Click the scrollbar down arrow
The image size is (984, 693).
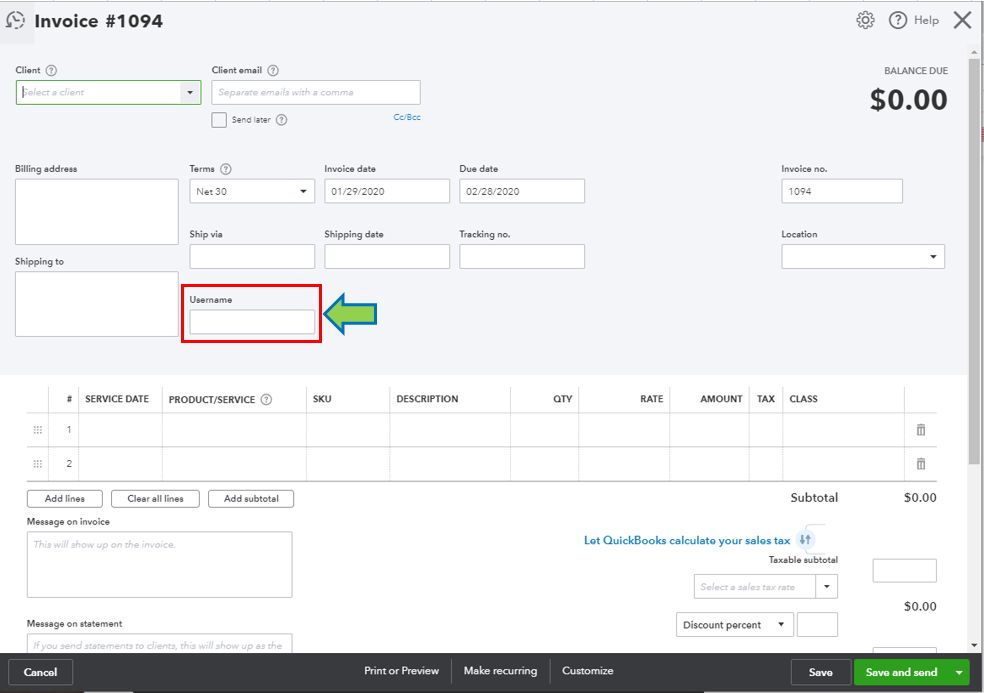[x=974, y=645]
